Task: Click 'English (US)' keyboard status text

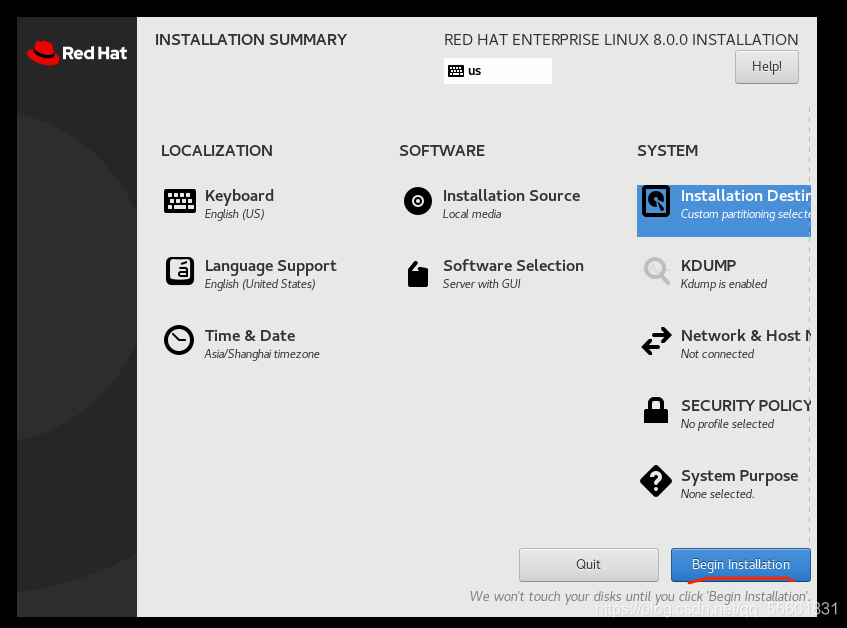Action: 234,214
